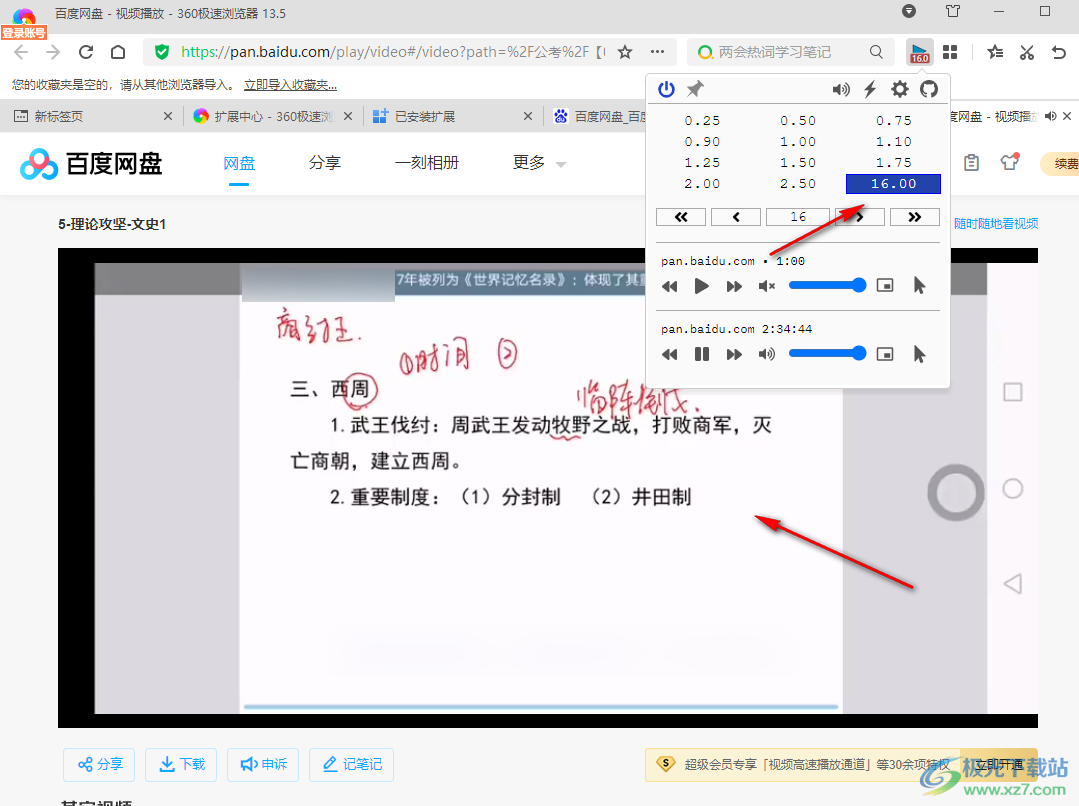Image resolution: width=1079 pixels, height=806 pixels.
Task: Click the search magnifier icon
Action: [876, 52]
